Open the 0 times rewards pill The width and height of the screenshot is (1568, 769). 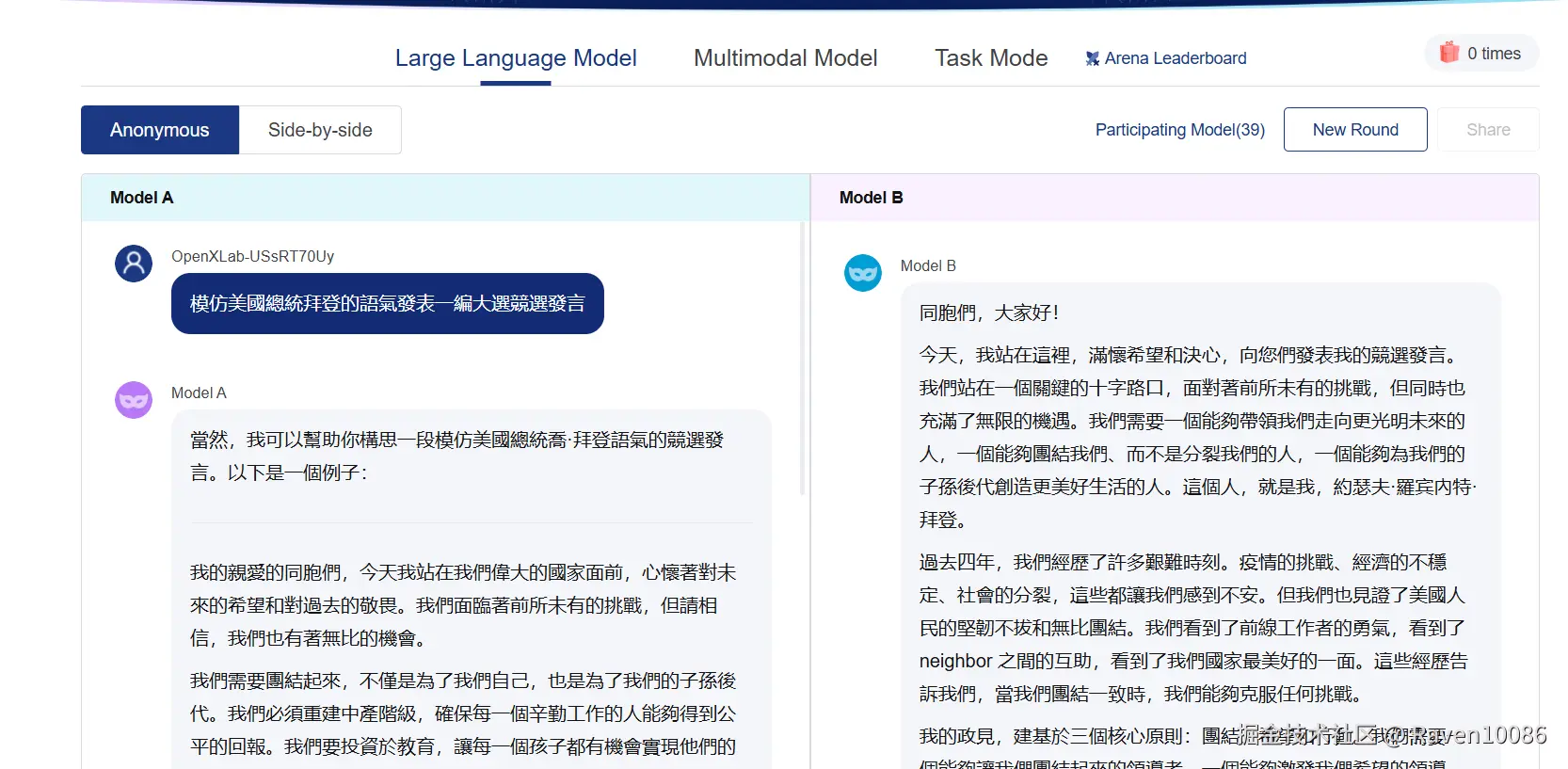click(x=1481, y=53)
